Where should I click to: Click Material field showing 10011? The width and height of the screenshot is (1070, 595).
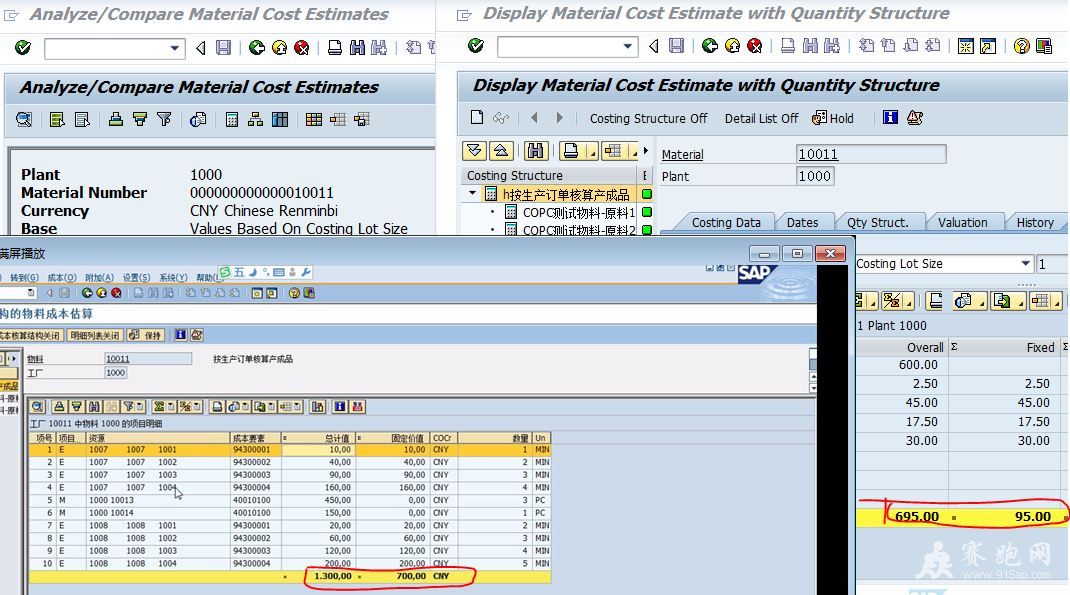pyautogui.click(x=871, y=154)
